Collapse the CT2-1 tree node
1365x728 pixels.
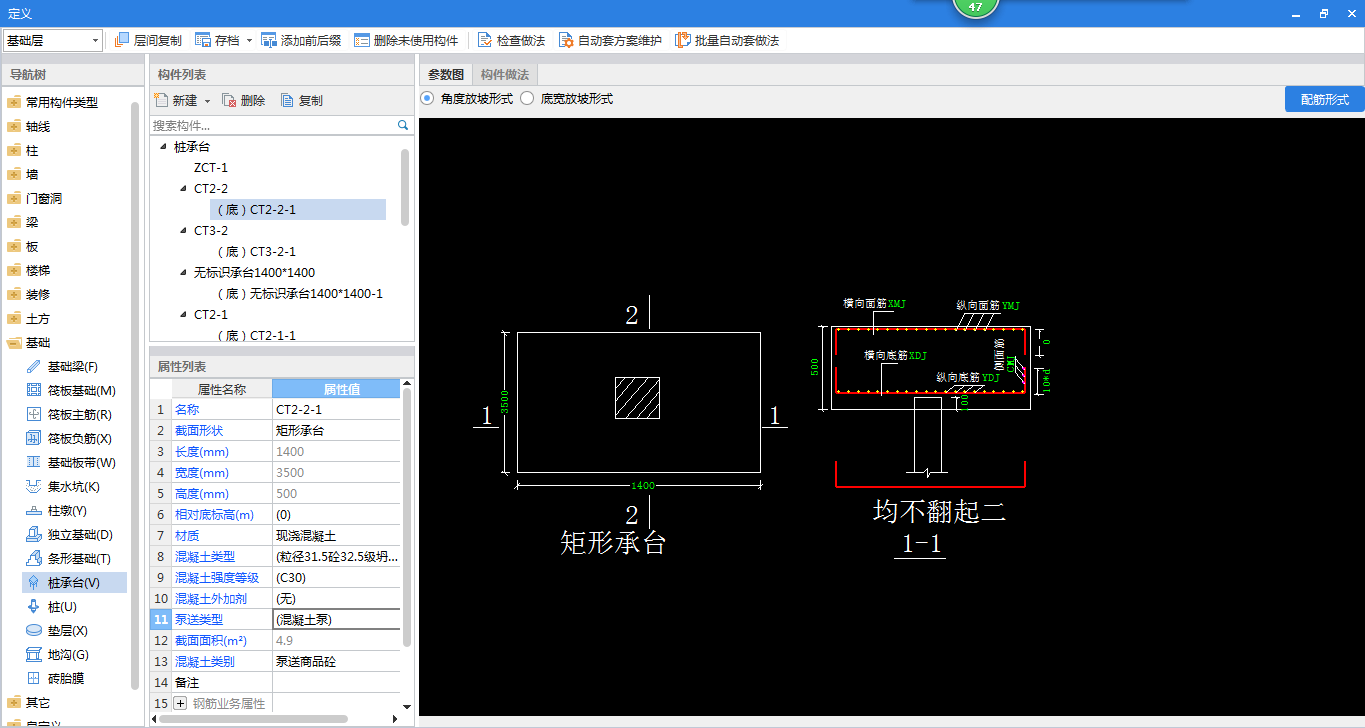click(183, 314)
